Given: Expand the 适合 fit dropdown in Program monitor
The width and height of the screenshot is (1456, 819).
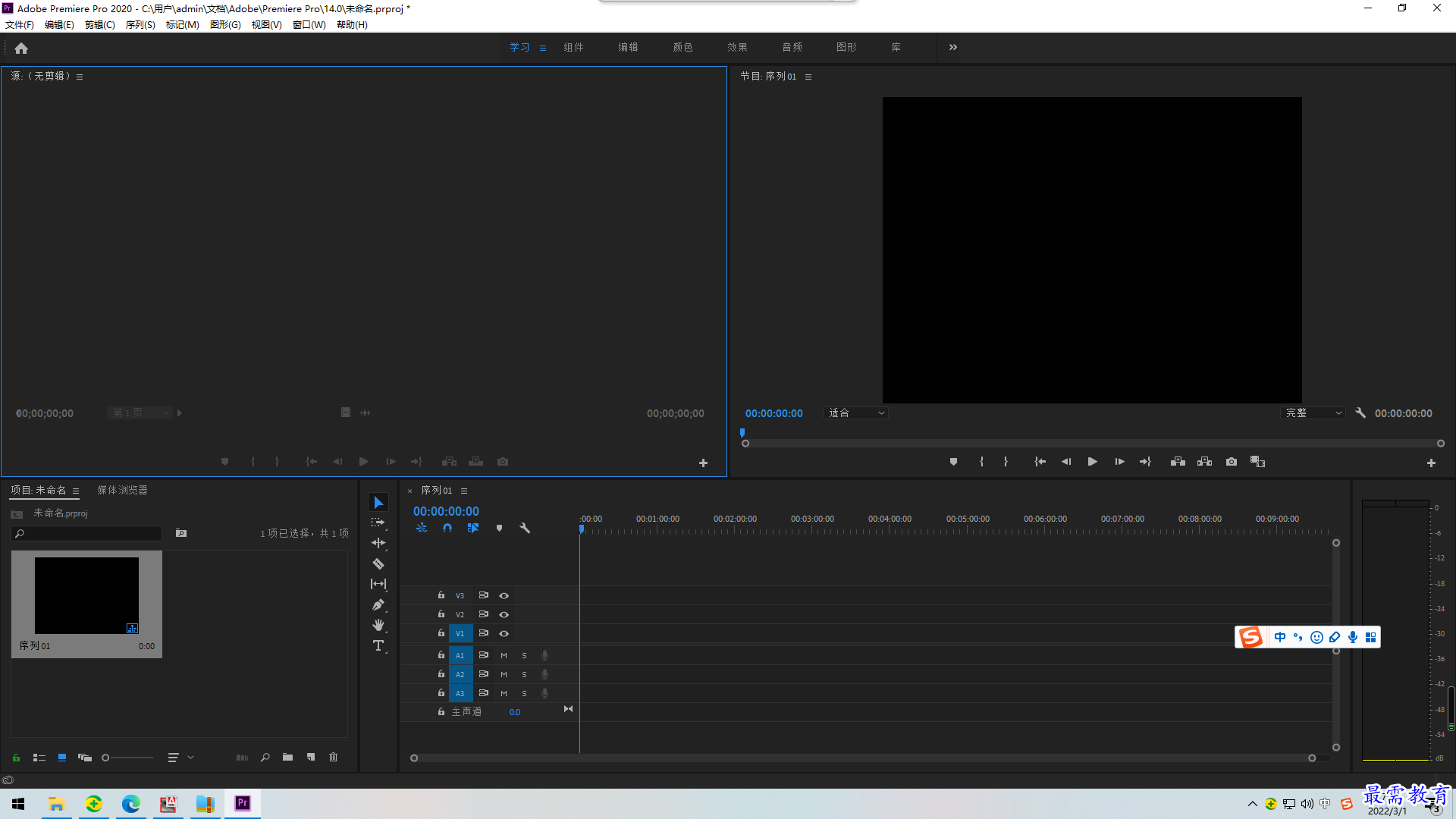Looking at the screenshot, I should pyautogui.click(x=855, y=413).
